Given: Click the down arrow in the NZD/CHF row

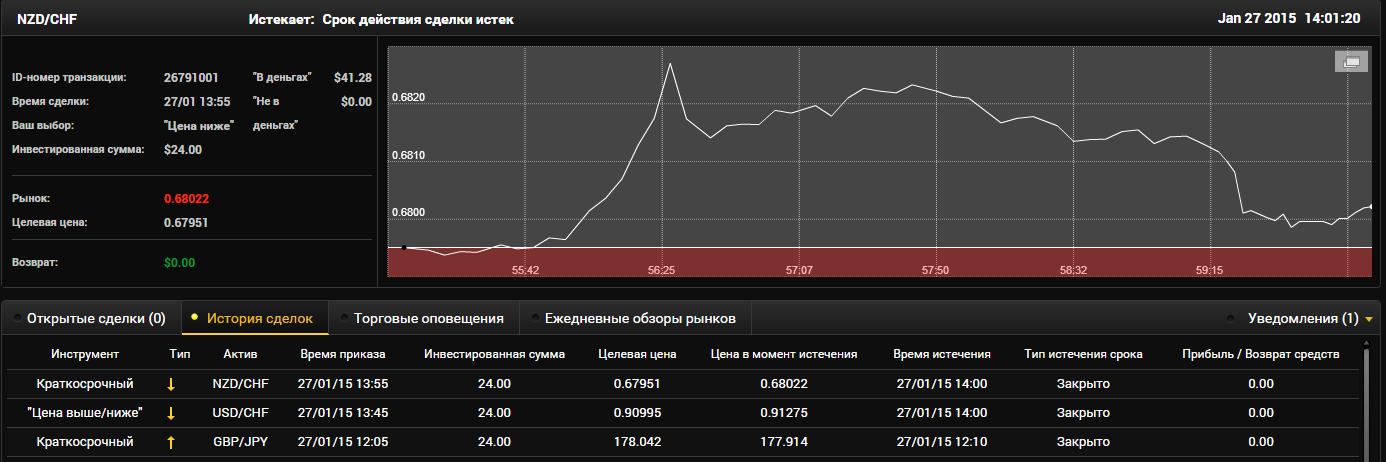Looking at the screenshot, I should [x=171, y=384].
